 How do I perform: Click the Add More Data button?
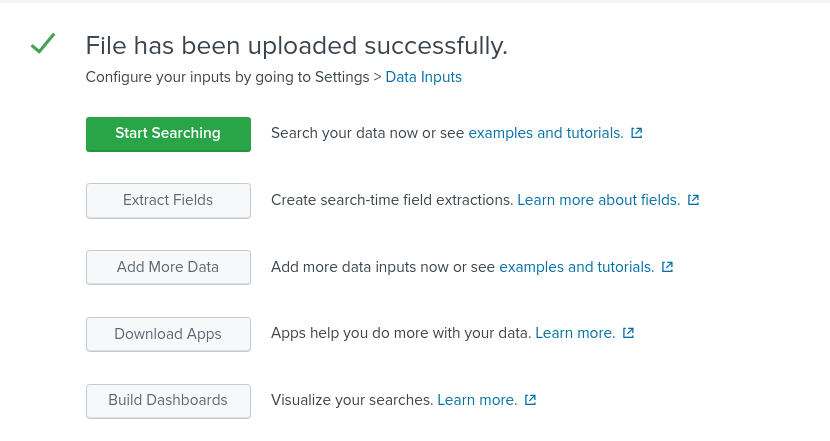[x=168, y=267]
